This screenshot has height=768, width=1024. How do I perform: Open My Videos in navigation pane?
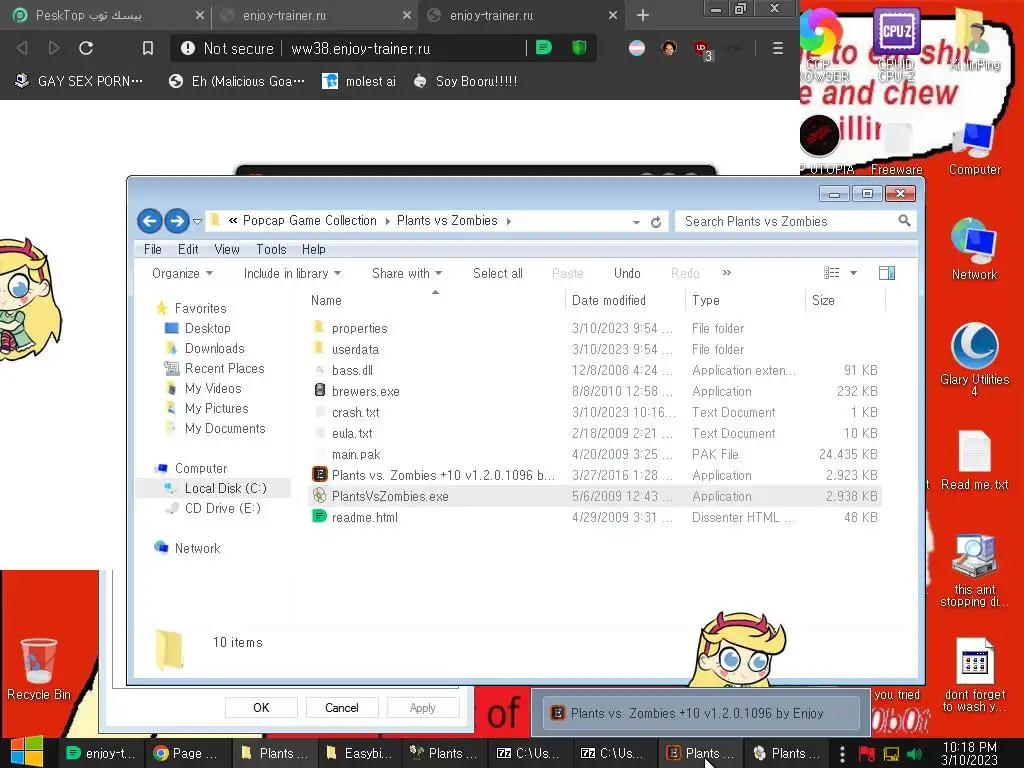(213, 389)
